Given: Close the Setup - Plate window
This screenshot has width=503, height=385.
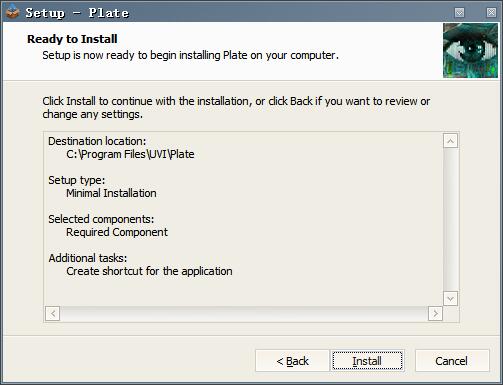Looking at the screenshot, I should (x=491, y=12).
